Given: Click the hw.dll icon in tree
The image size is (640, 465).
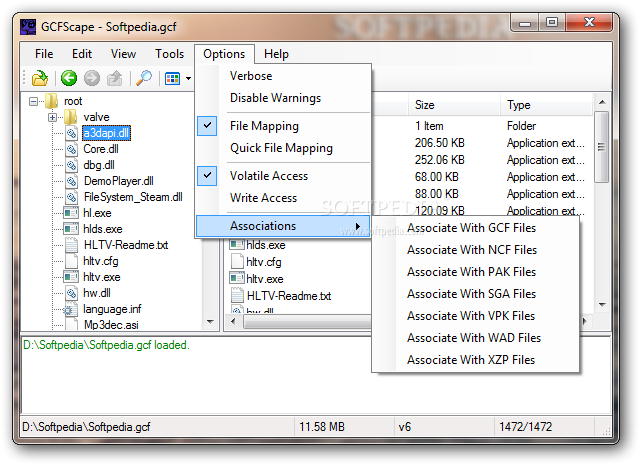Looking at the screenshot, I should click(71, 293).
